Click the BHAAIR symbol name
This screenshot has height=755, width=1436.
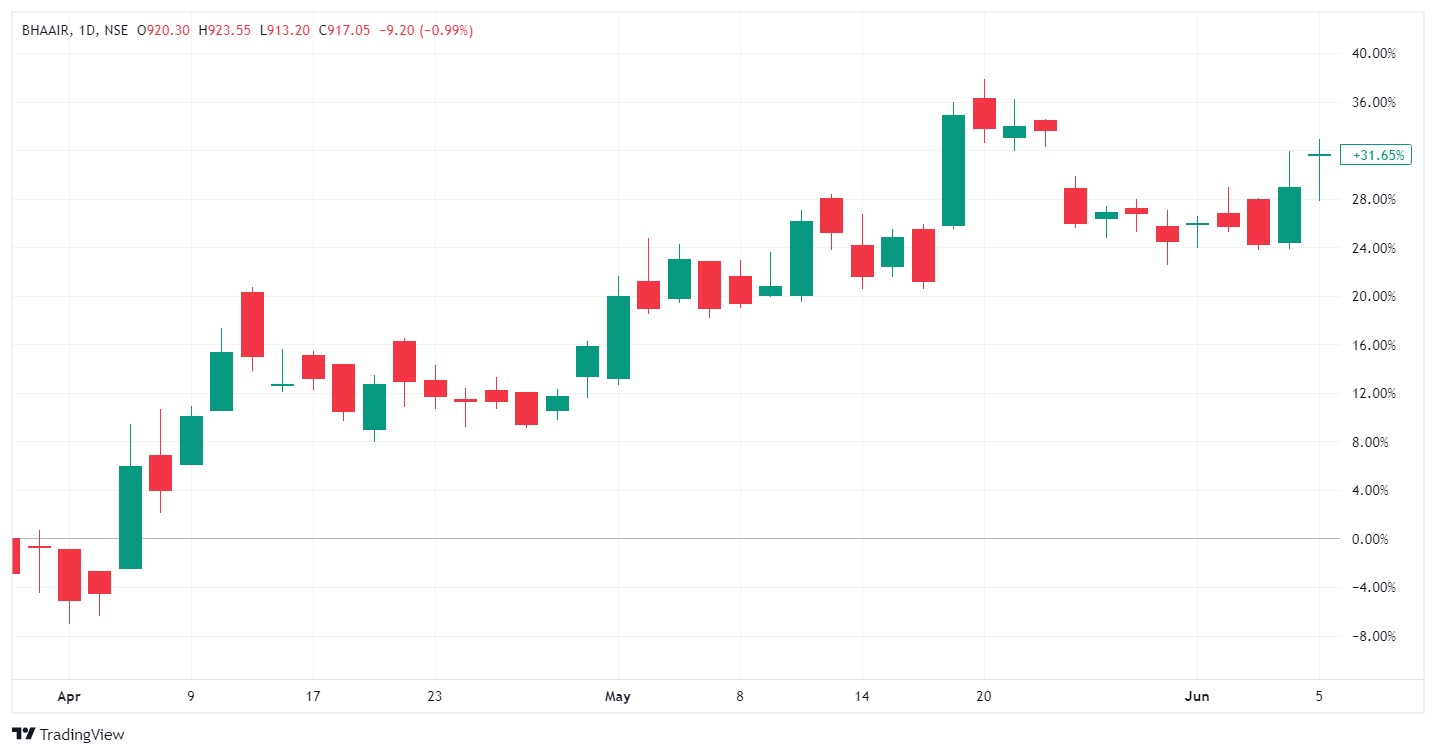point(45,30)
